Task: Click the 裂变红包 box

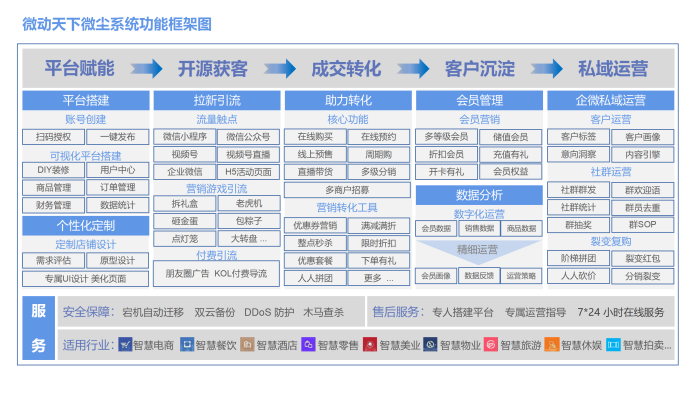Action: point(642,259)
